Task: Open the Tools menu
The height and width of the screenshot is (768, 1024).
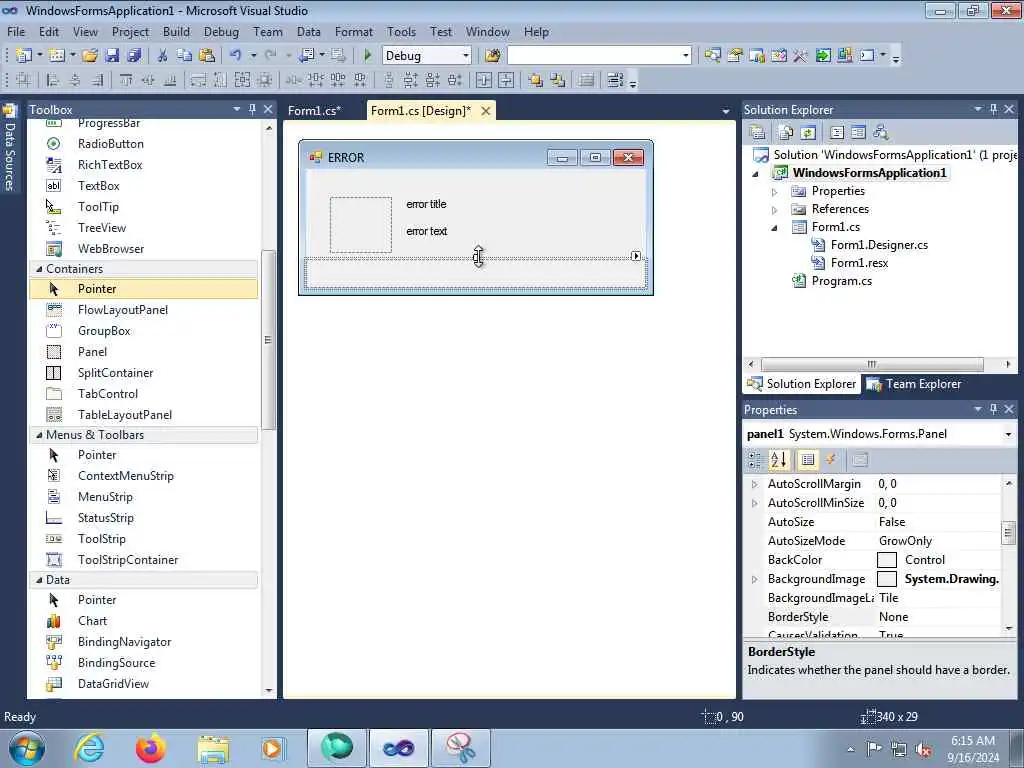Action: click(401, 31)
